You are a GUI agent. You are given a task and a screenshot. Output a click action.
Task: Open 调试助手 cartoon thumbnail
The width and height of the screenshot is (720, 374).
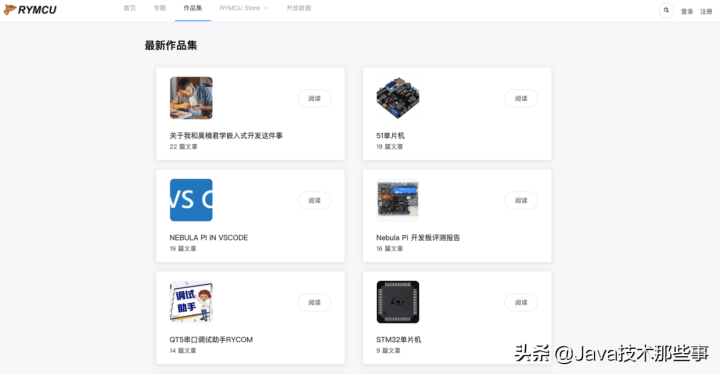pos(191,302)
